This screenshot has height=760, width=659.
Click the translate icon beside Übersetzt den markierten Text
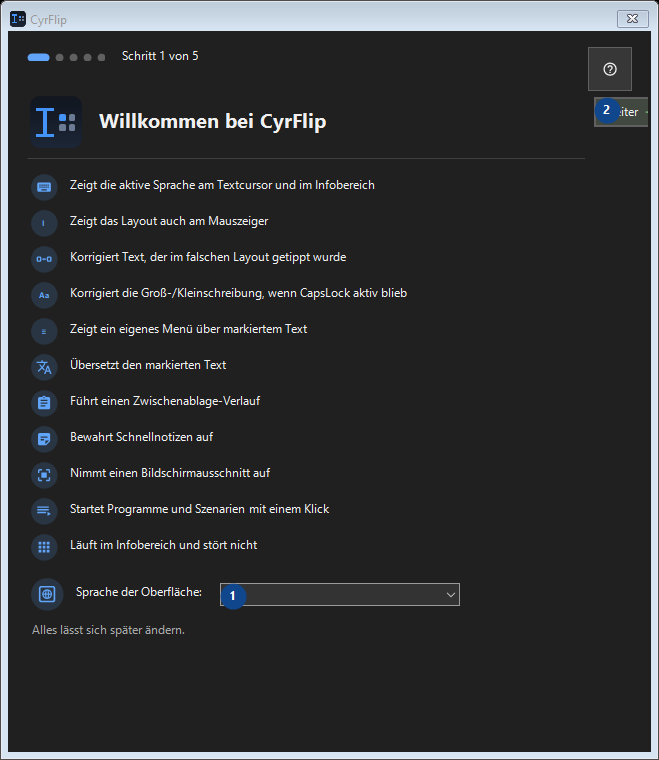tap(44, 367)
